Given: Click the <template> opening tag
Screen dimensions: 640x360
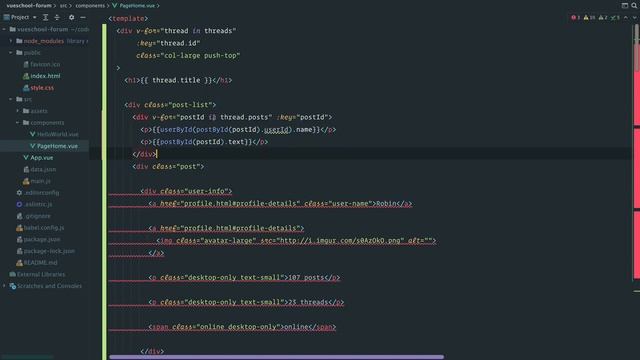Looking at the screenshot, I should (128, 19).
